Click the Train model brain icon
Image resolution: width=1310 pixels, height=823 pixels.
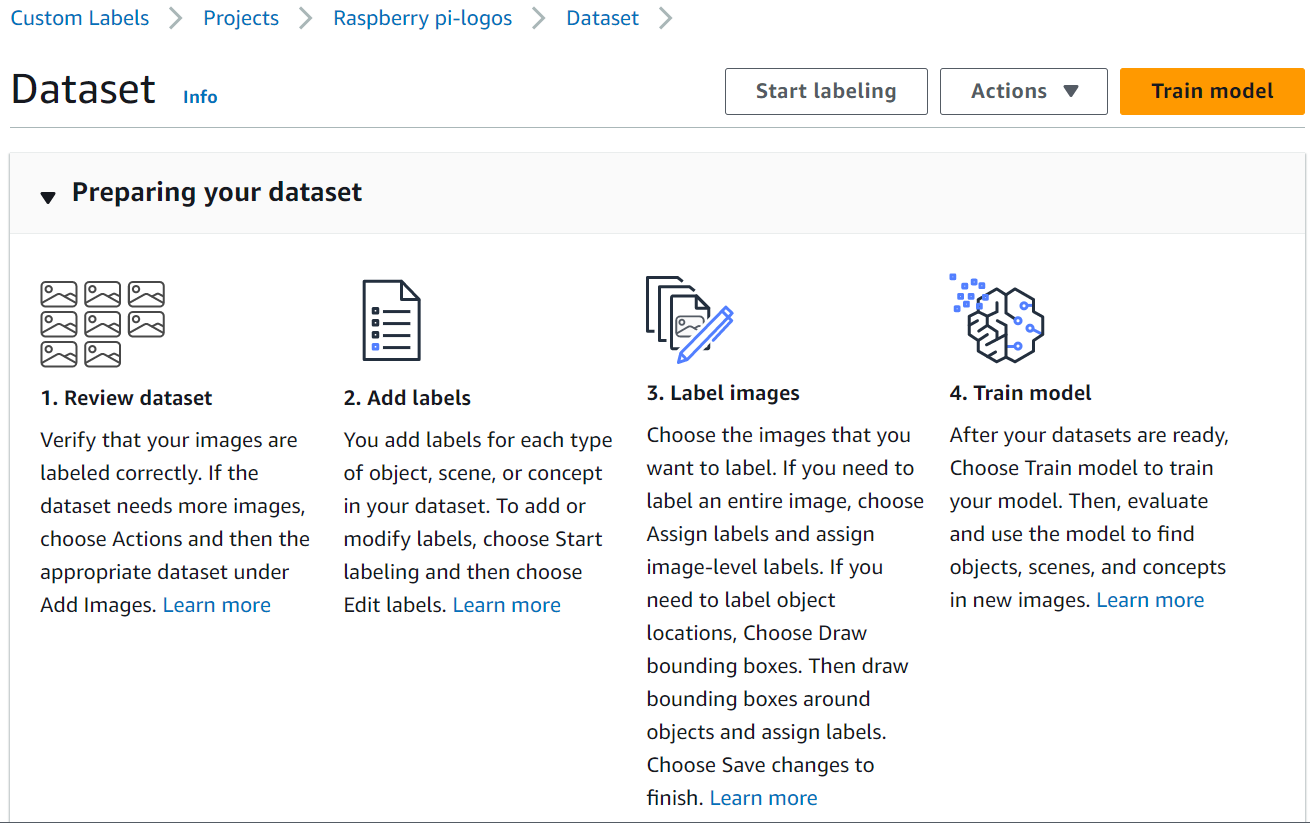coord(997,318)
